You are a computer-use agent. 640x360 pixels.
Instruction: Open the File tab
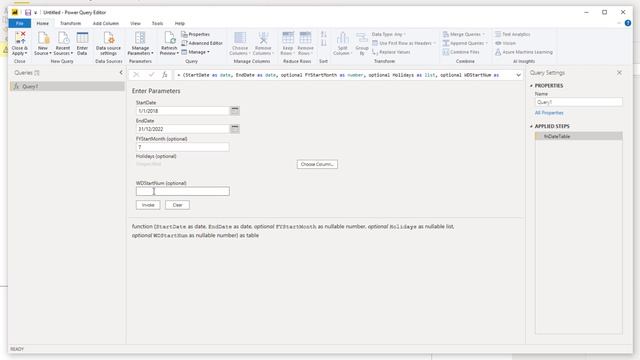tap(20, 23)
